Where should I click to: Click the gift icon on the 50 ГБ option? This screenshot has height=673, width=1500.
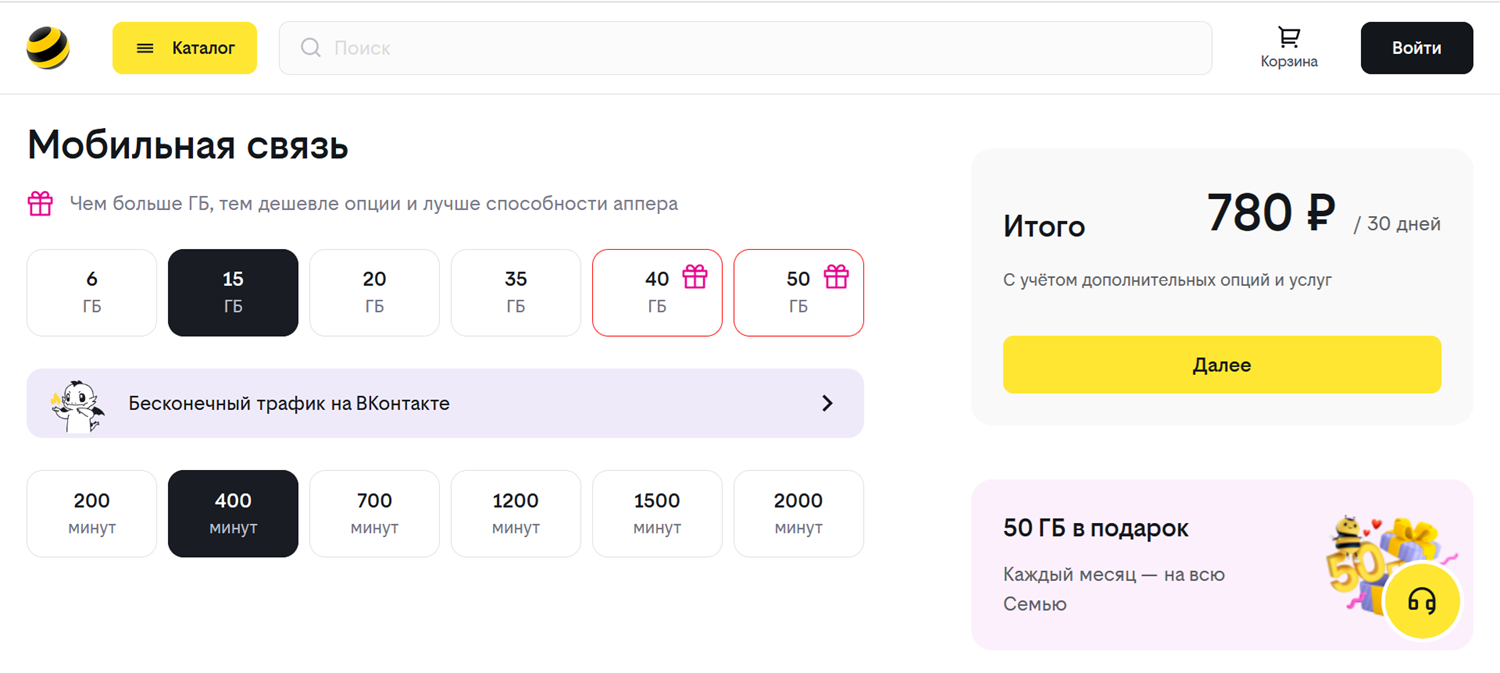pos(836,277)
